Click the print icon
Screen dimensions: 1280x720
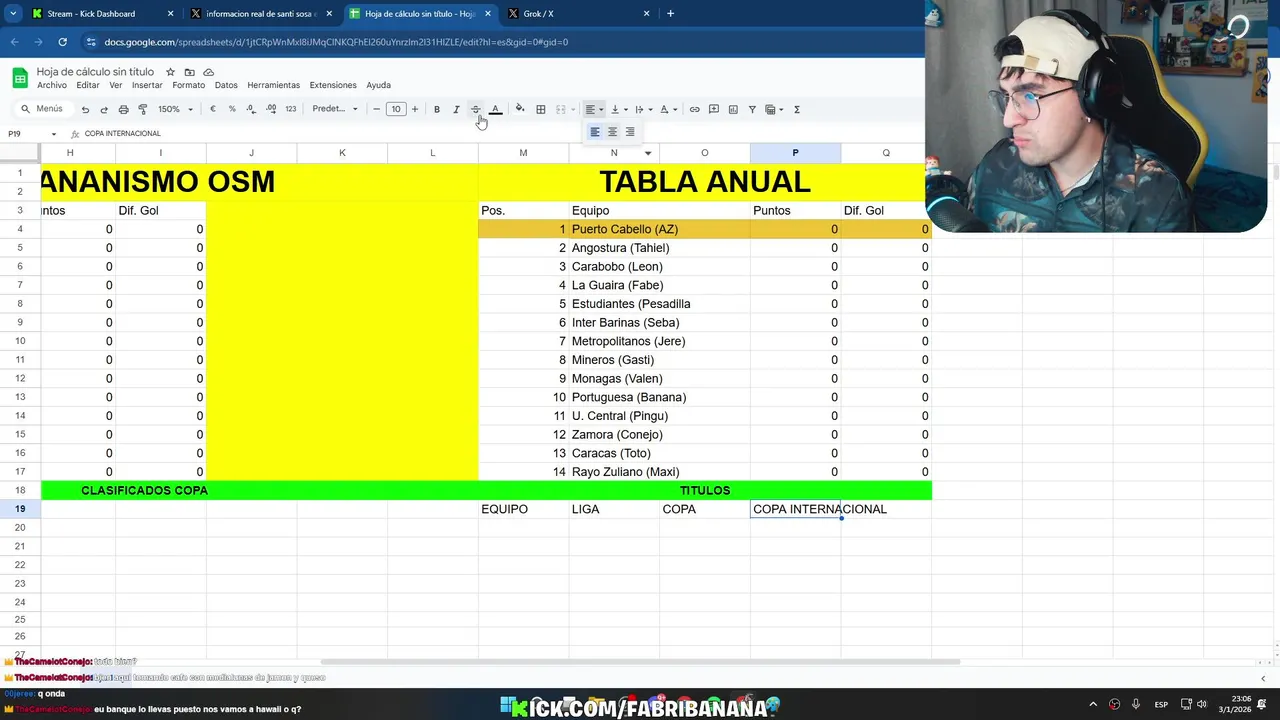point(123,109)
